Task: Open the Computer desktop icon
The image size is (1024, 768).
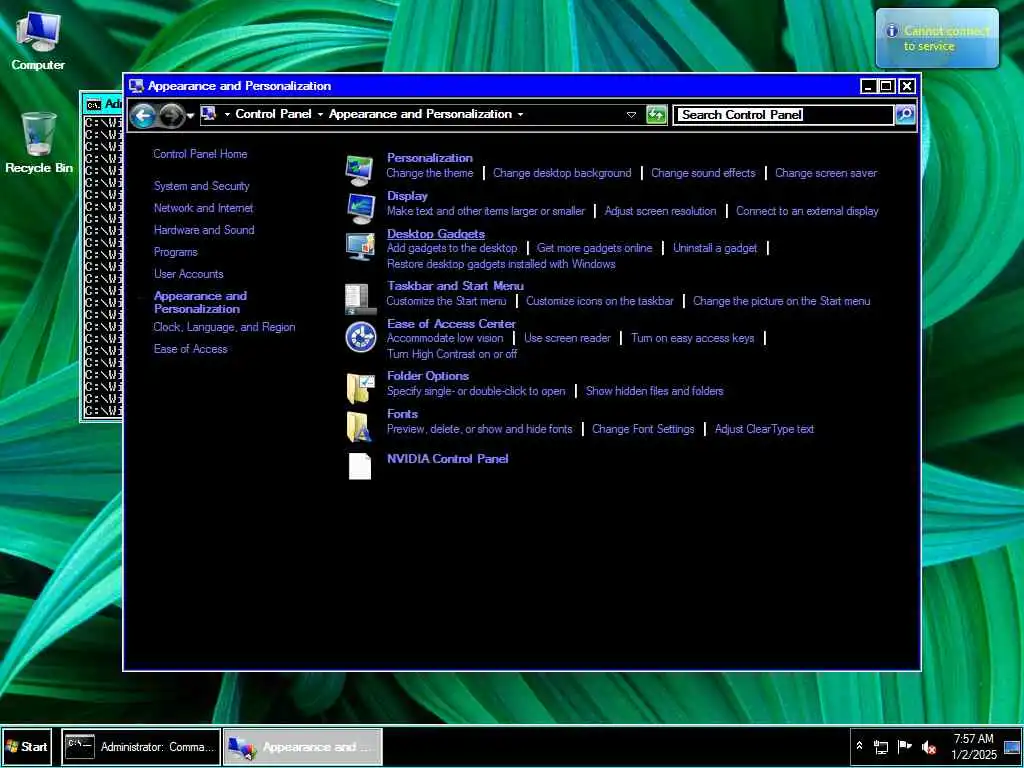Action: point(38,42)
